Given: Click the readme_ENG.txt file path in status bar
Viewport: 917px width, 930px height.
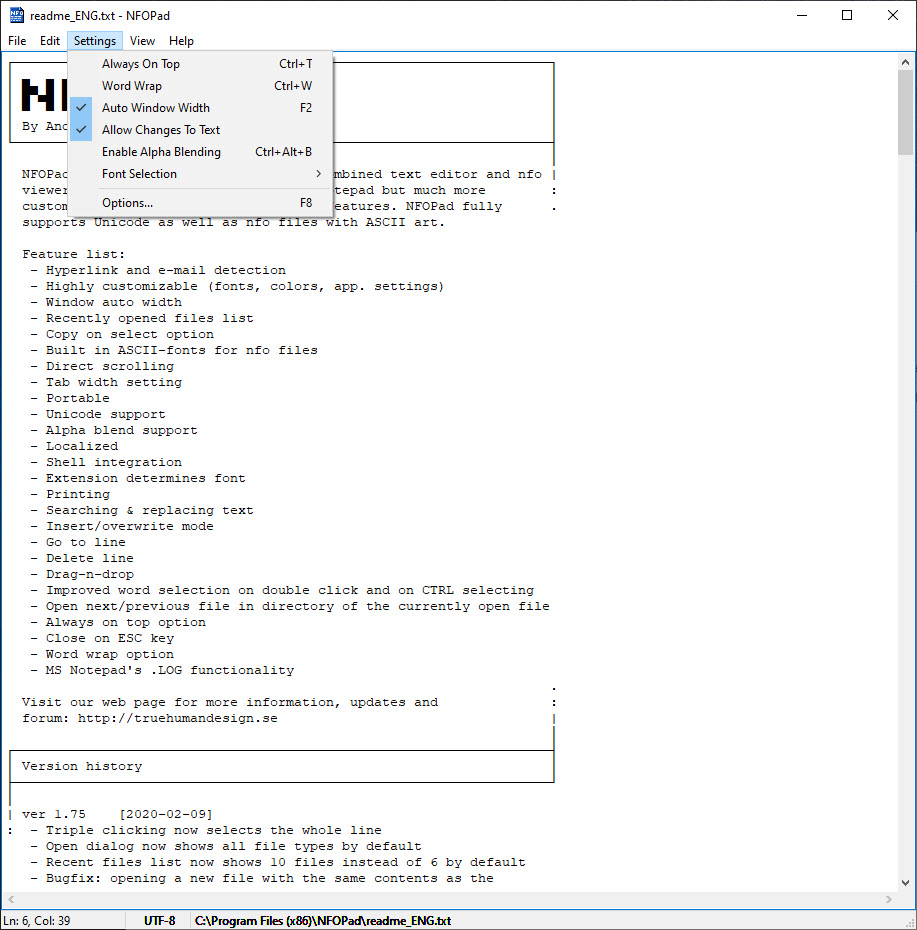Looking at the screenshot, I should coord(323,921).
